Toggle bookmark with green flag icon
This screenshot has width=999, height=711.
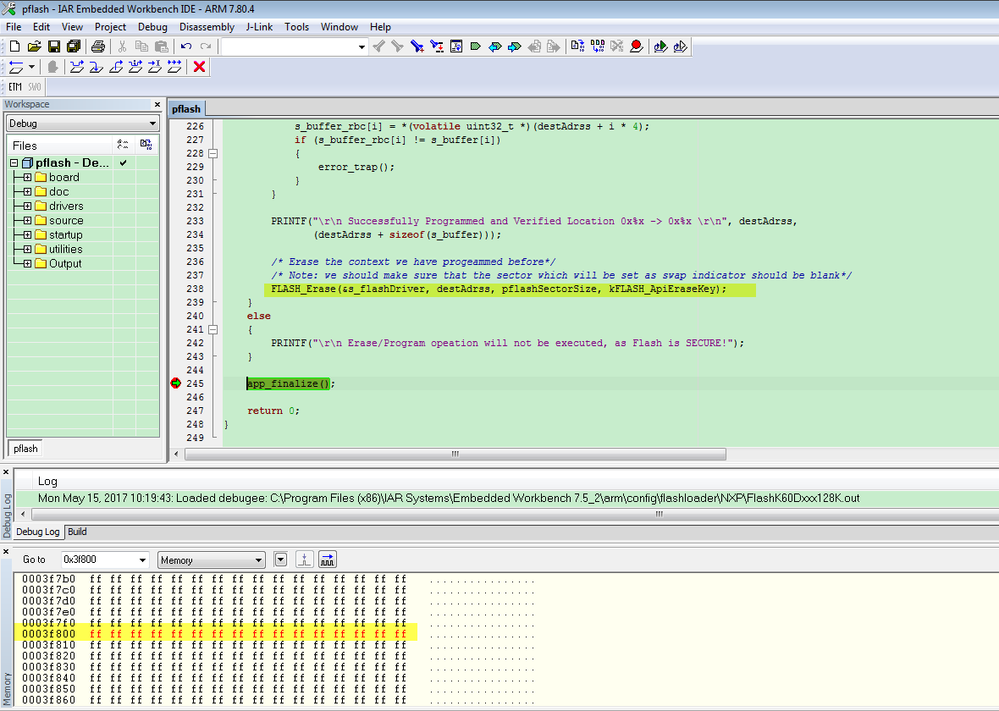(475, 46)
